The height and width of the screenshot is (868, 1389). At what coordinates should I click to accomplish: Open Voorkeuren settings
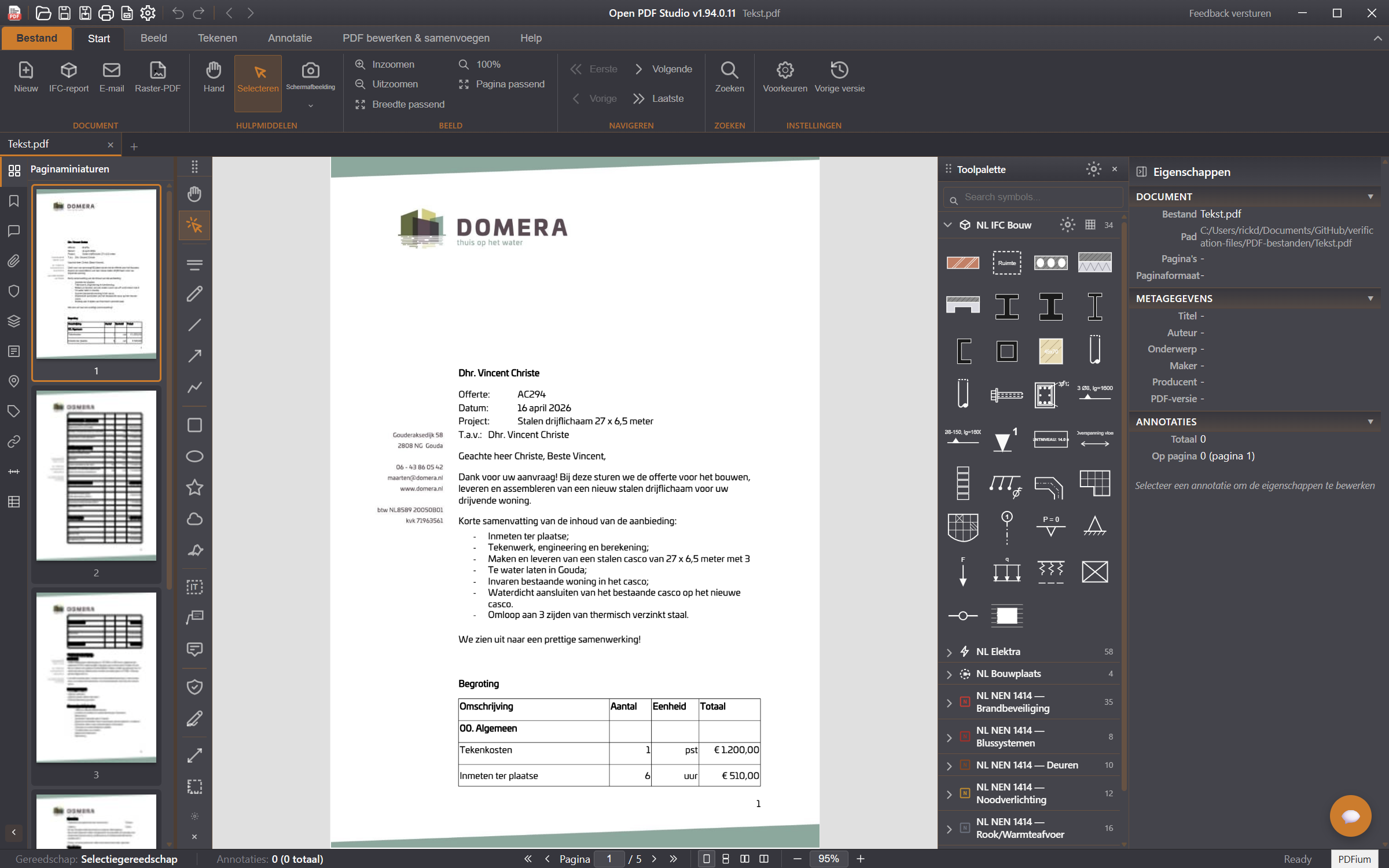pos(785,78)
